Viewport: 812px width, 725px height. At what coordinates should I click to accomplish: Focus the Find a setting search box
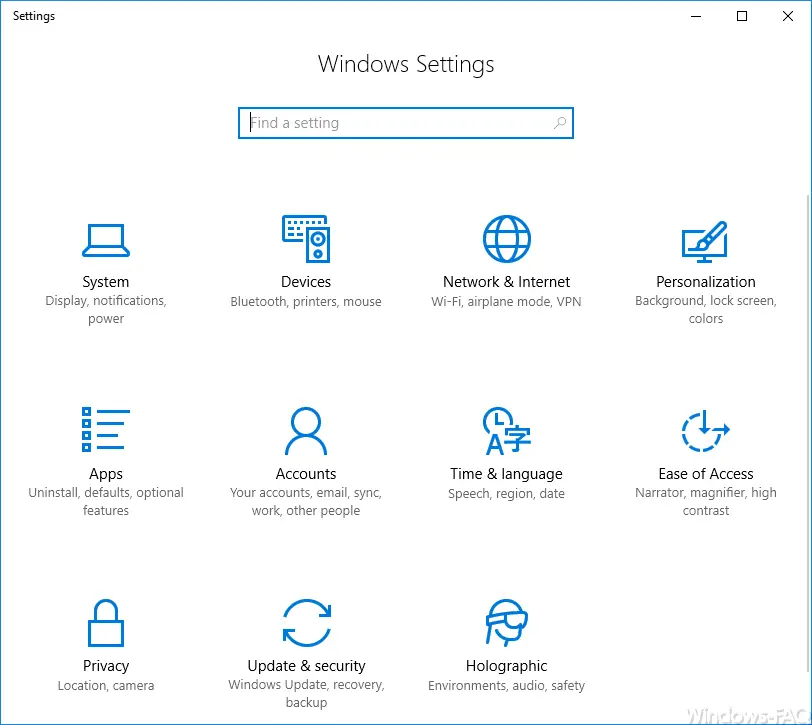(x=405, y=123)
